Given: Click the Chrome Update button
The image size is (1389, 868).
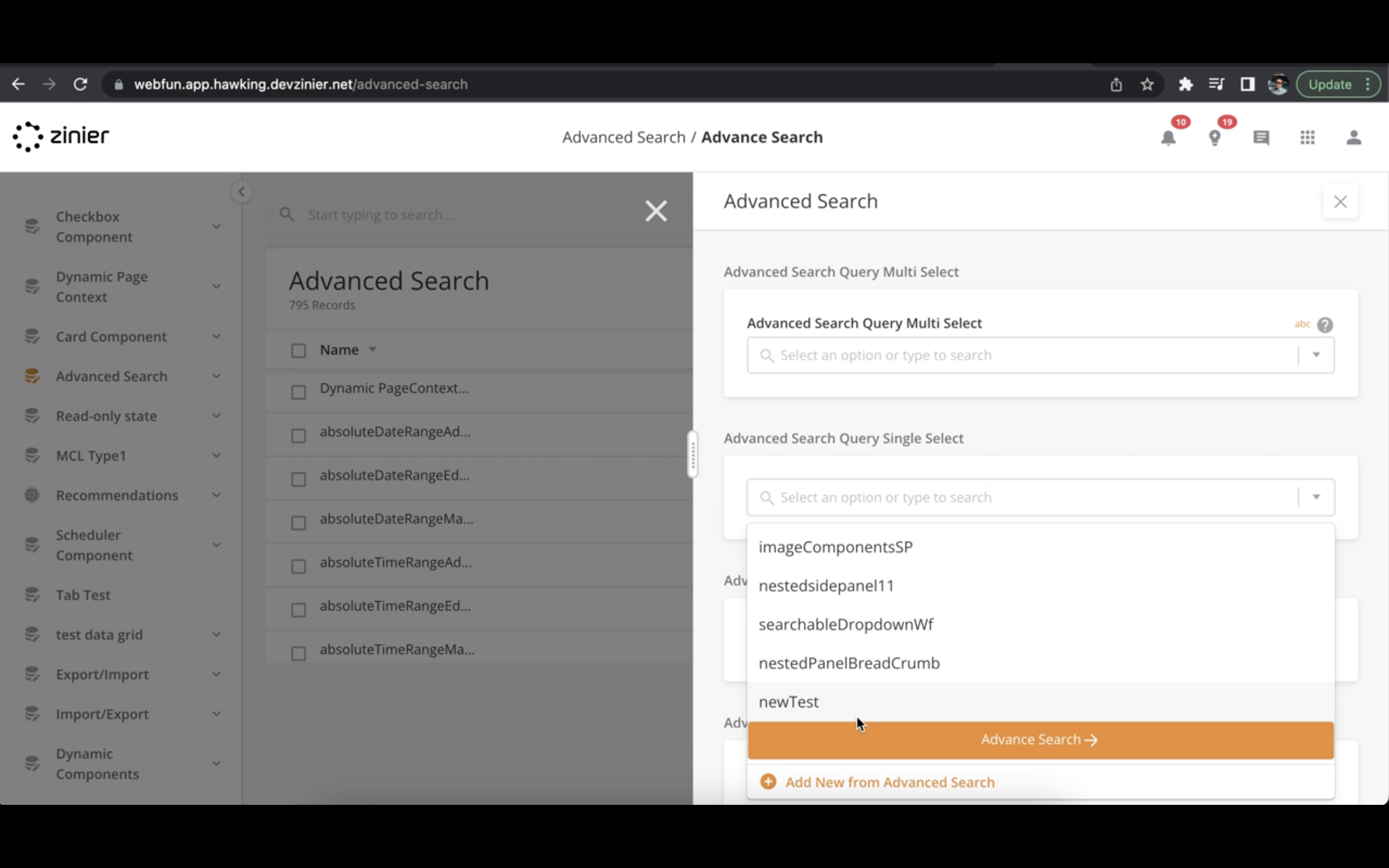Looking at the screenshot, I should click(x=1338, y=84).
